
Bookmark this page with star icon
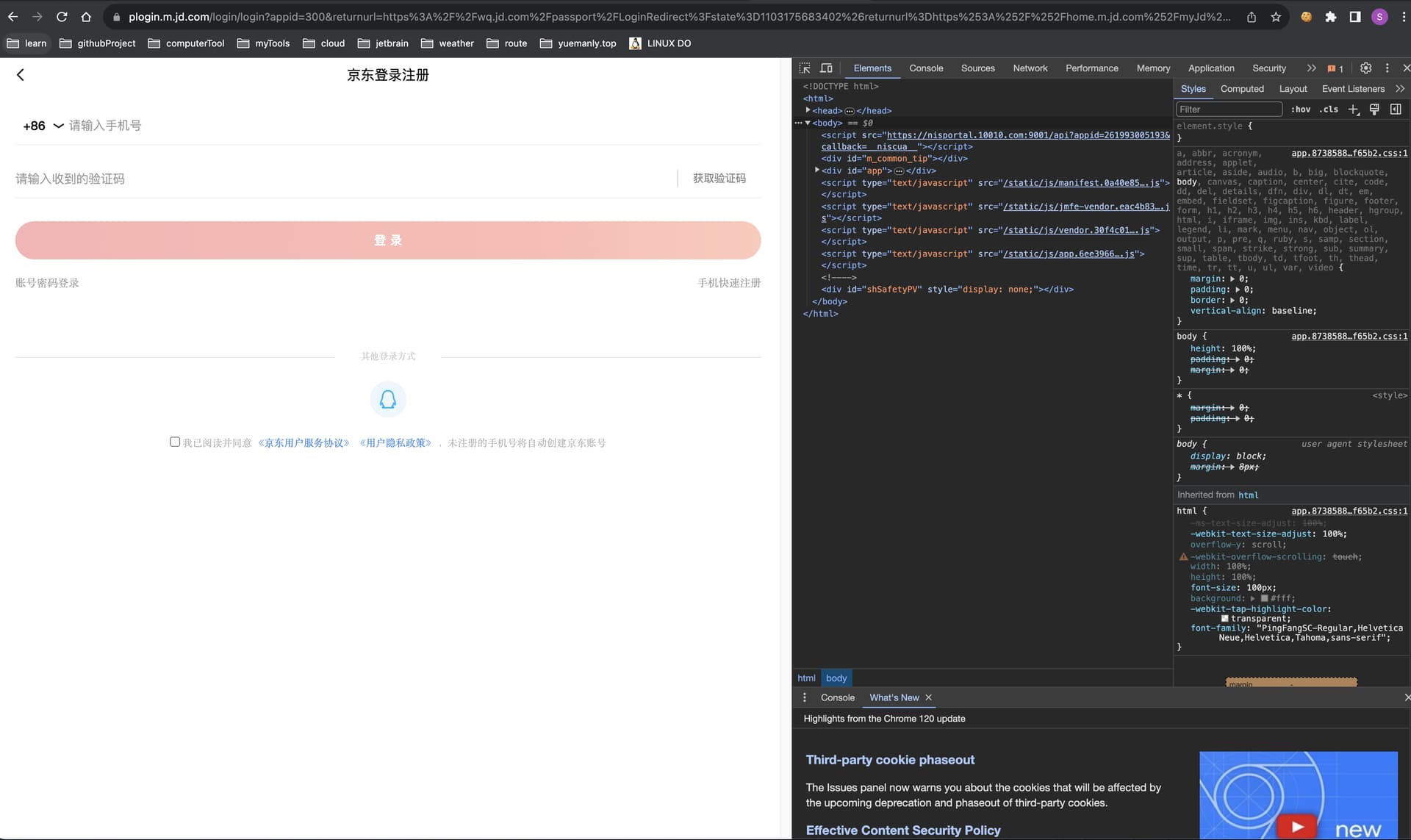(1276, 17)
